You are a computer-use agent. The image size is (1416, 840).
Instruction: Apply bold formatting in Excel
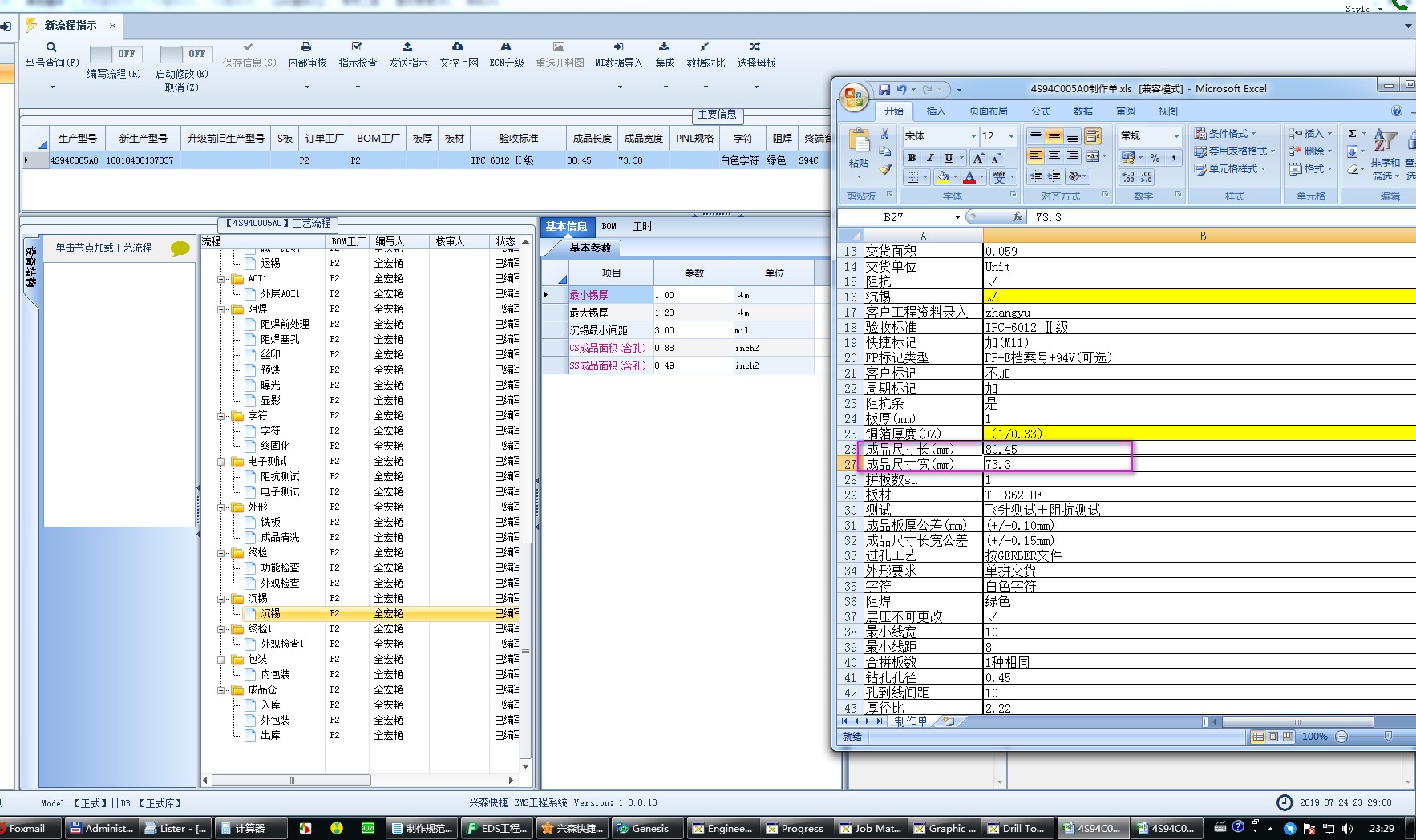(912, 158)
